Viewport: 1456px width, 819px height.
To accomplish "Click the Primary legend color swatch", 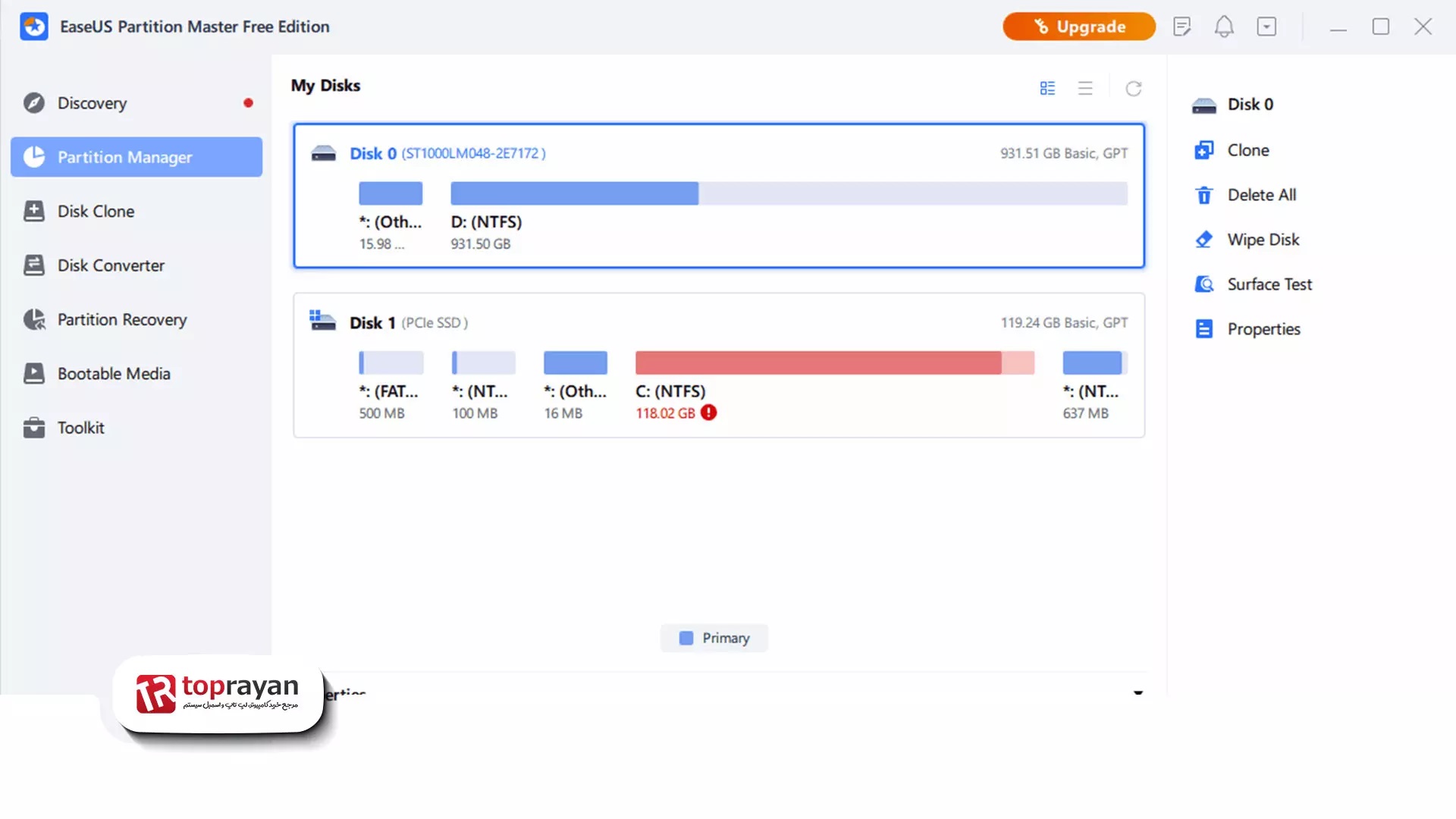I will [x=686, y=639].
